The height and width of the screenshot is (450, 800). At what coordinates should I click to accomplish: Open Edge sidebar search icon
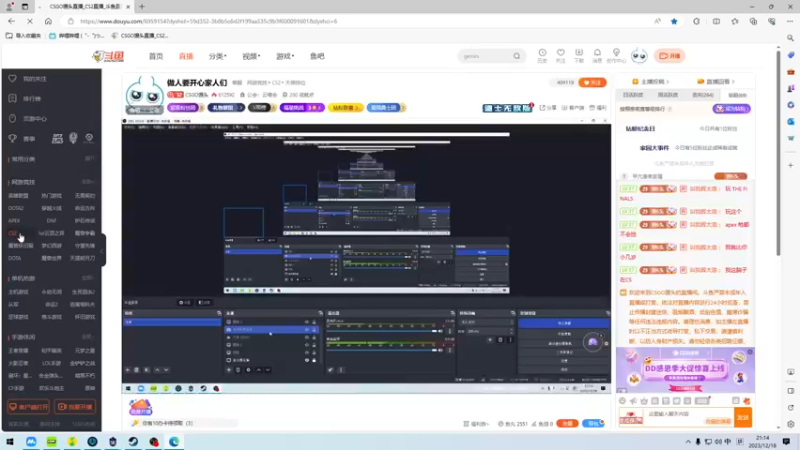click(x=790, y=38)
